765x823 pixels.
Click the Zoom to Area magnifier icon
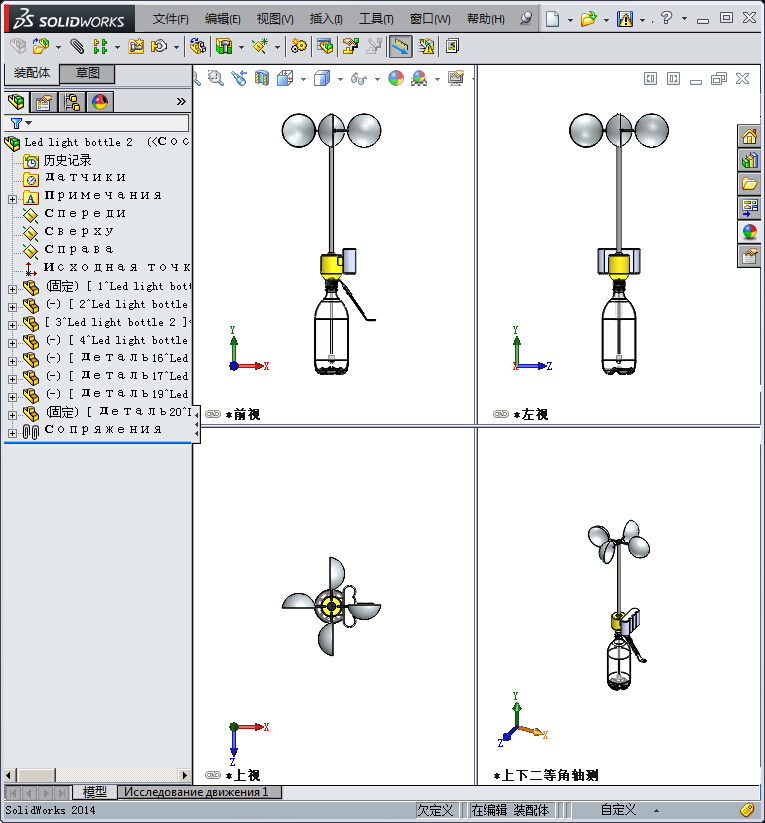pos(216,78)
